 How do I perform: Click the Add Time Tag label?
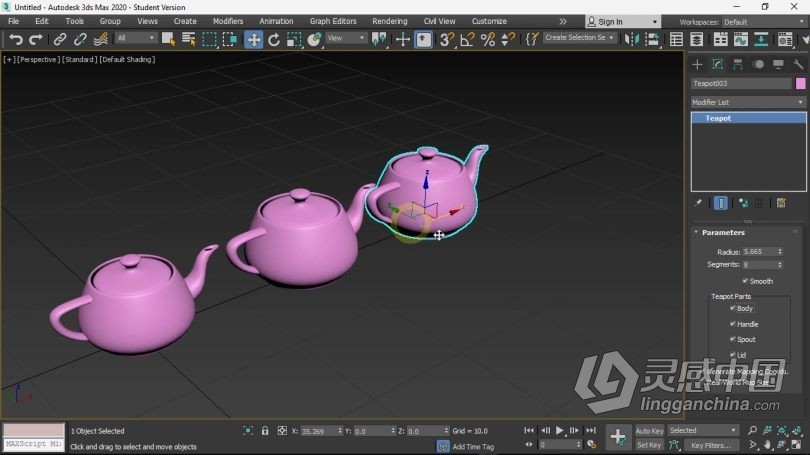pyautogui.click(x=473, y=447)
